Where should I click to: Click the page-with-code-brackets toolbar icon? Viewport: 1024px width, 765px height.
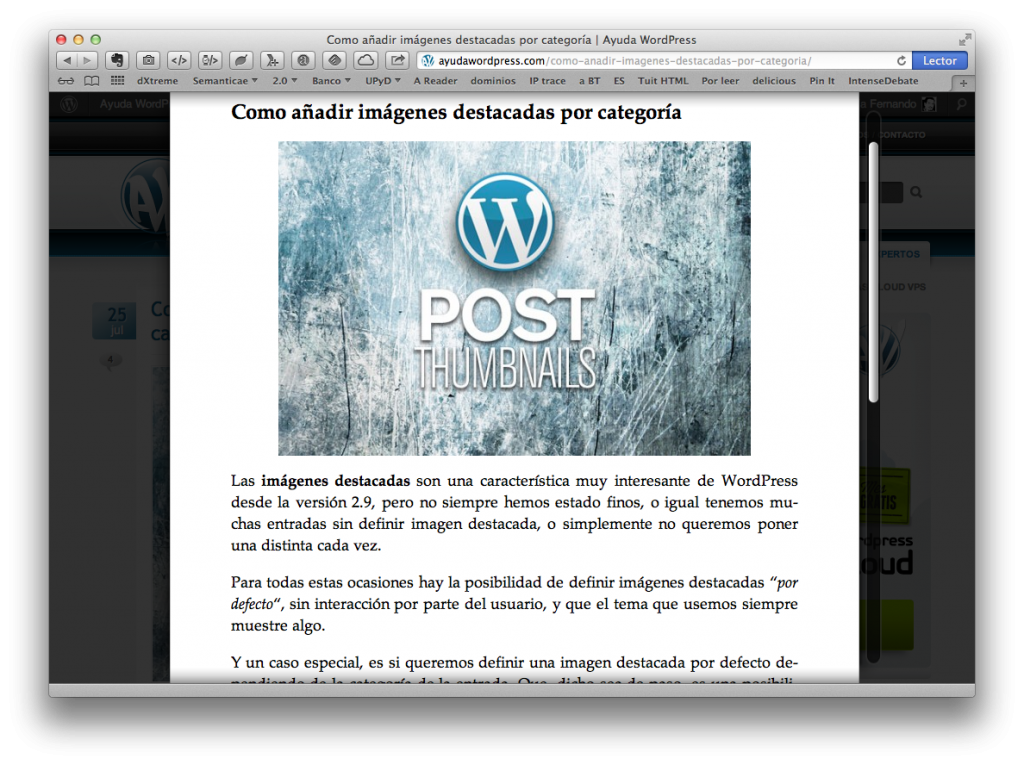[210, 61]
